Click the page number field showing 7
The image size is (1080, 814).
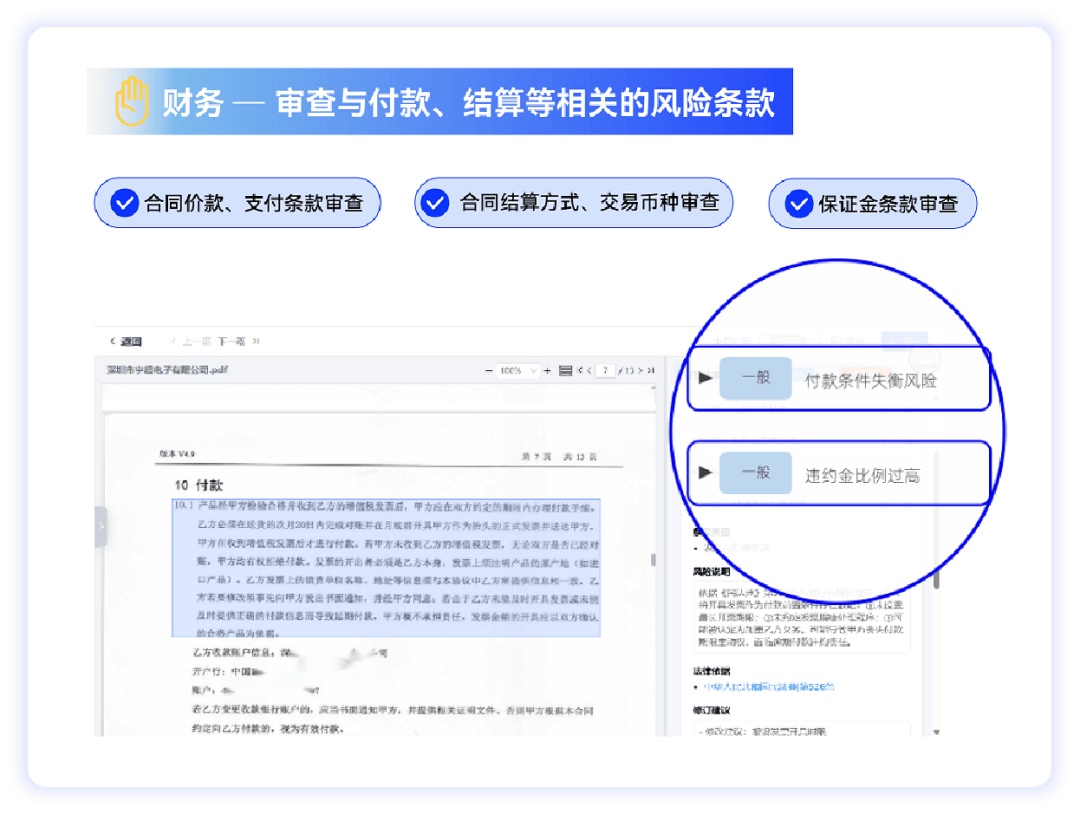[605, 371]
